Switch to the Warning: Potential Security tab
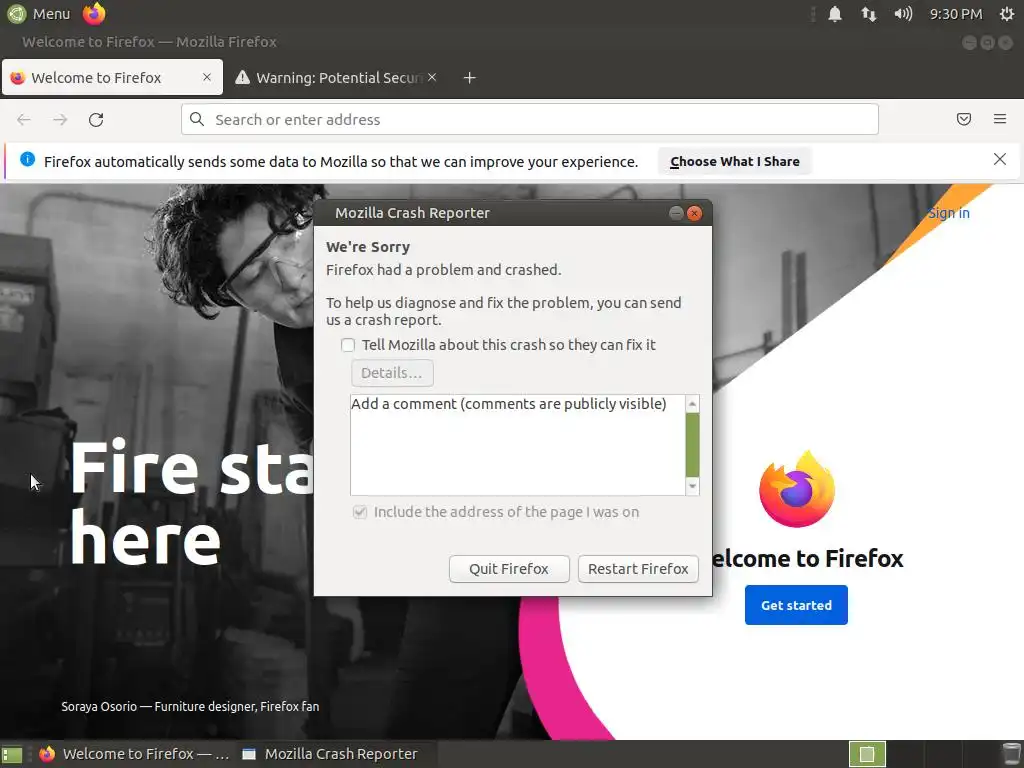This screenshot has height=768, width=1024. point(336,78)
